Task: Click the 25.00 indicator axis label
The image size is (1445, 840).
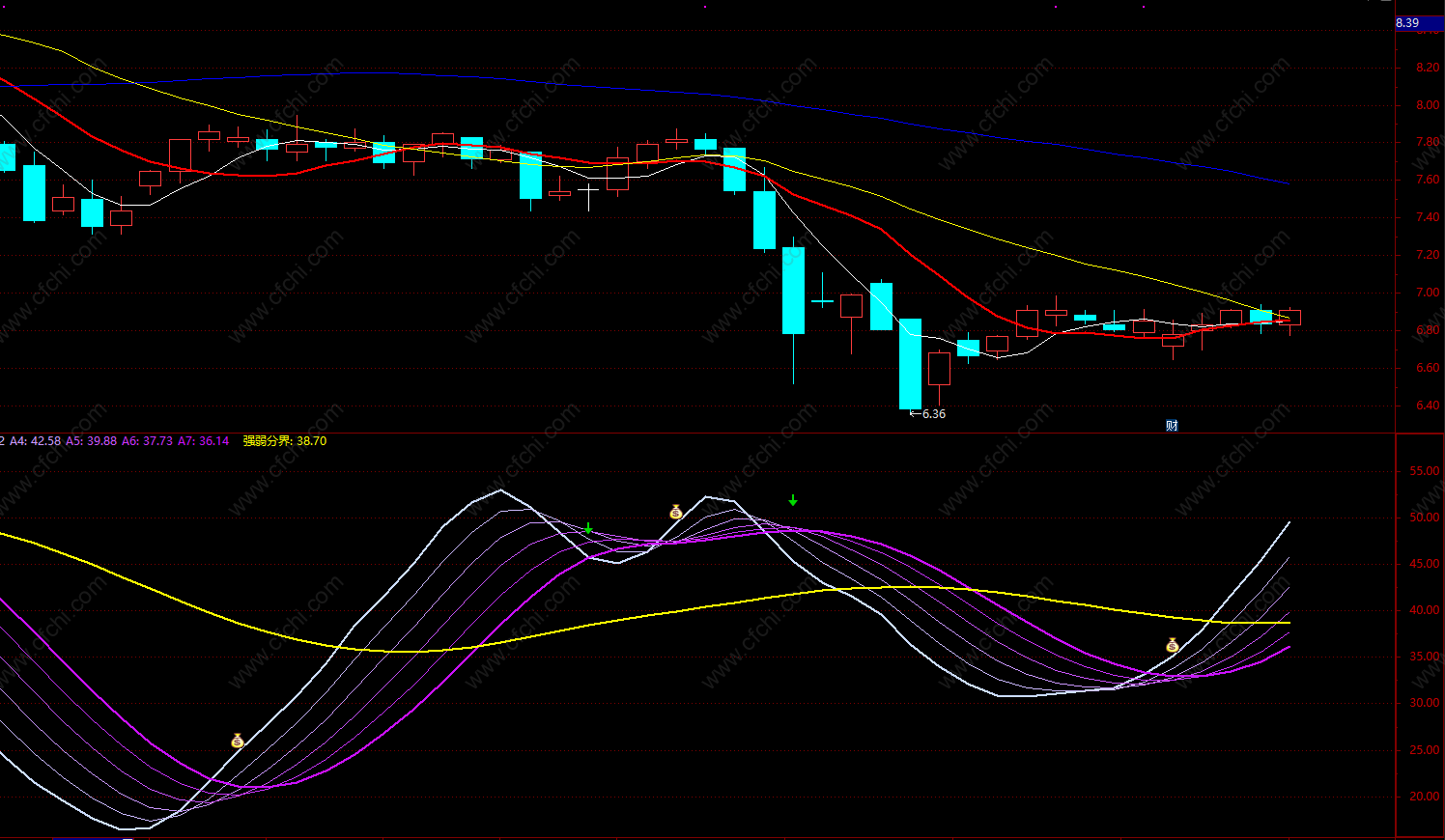Action: point(1425,750)
